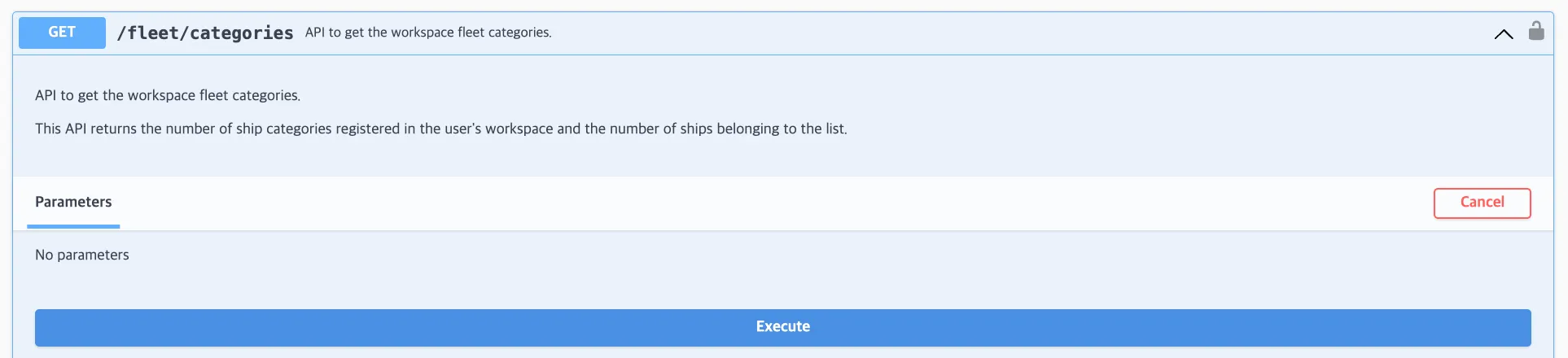Click the blue underline beneath Parameters
The image size is (1568, 358).
pyautogui.click(x=73, y=226)
